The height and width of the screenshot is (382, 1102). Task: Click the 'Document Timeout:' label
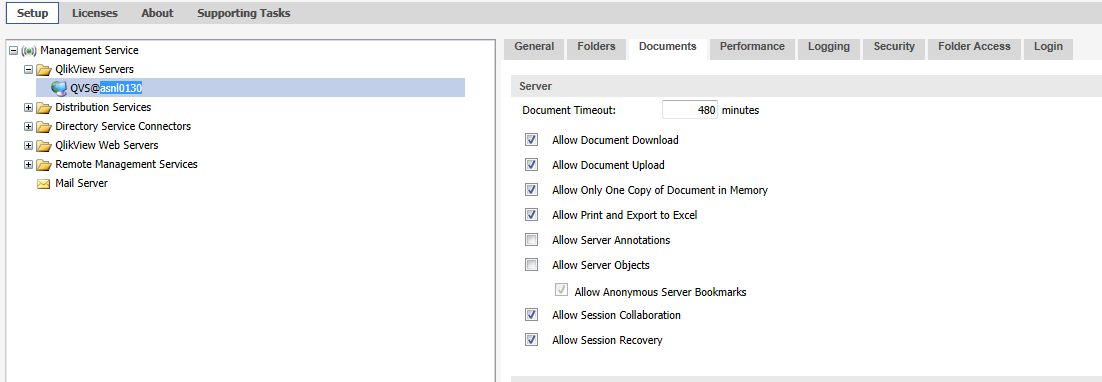tap(569, 110)
